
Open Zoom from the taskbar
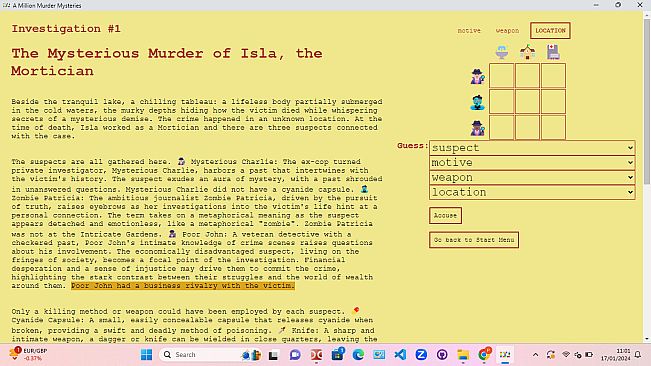coord(421,355)
